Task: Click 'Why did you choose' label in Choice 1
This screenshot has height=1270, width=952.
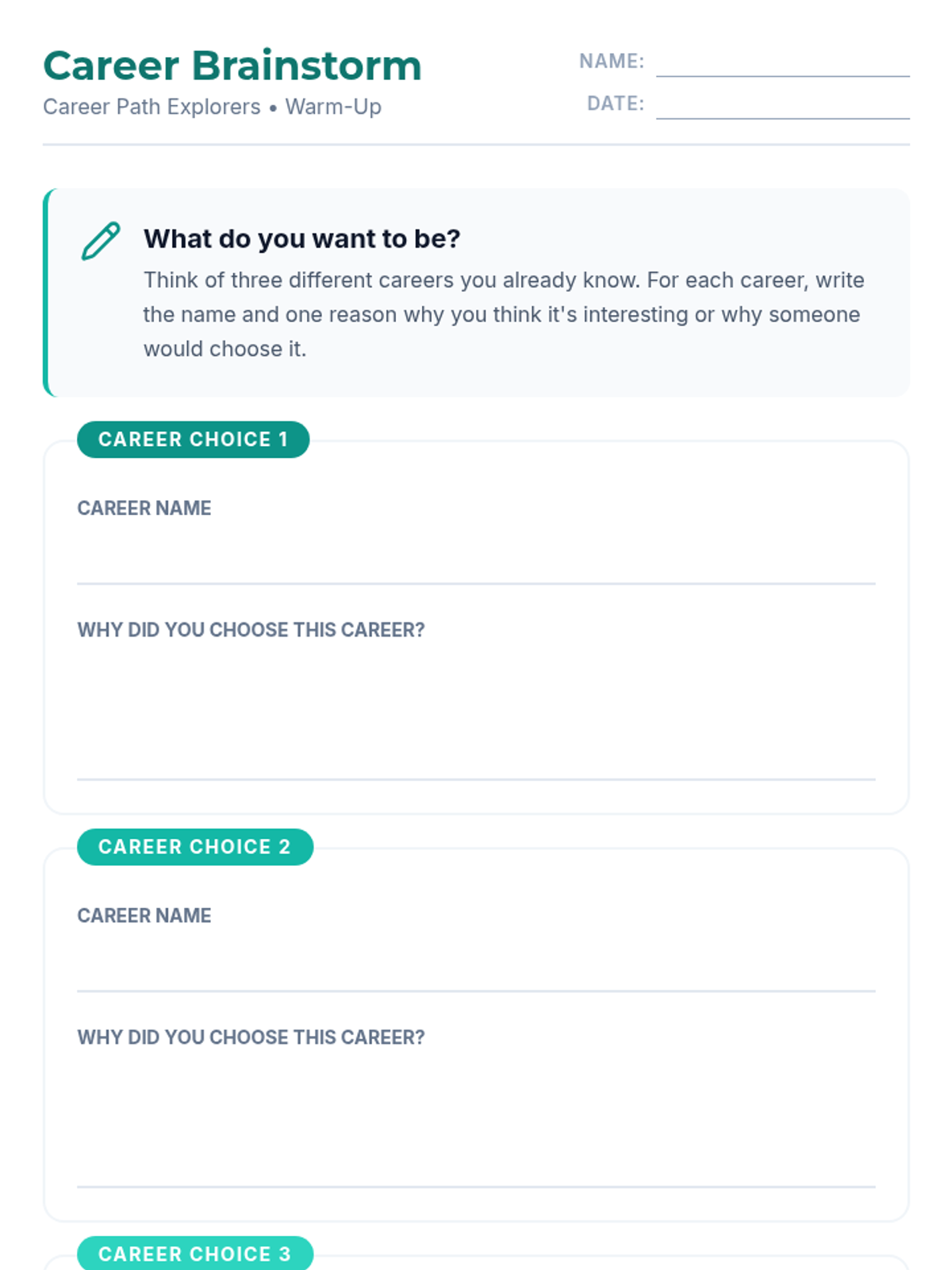Action: click(251, 629)
